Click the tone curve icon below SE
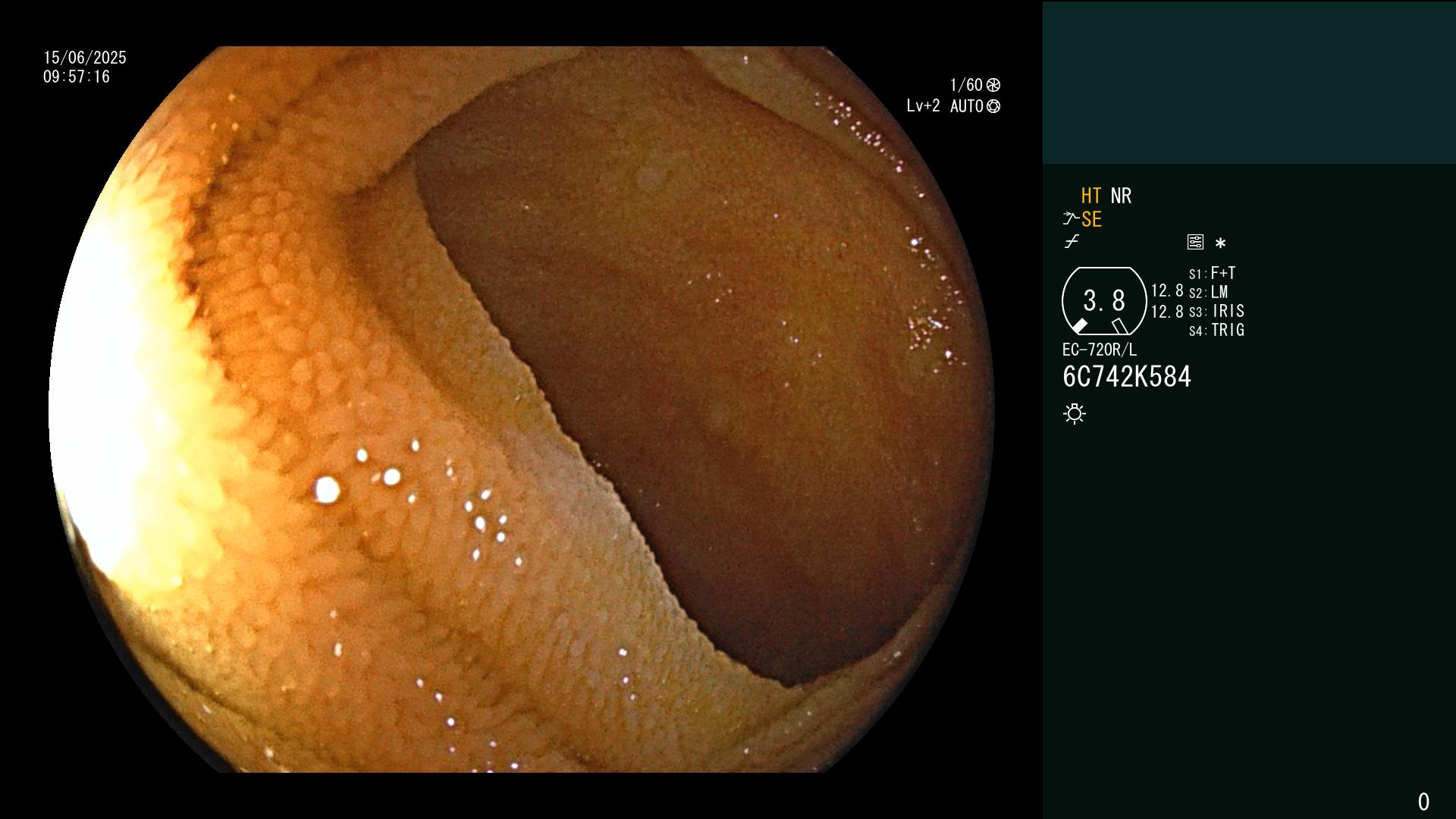The width and height of the screenshot is (1456, 819). tap(1072, 242)
